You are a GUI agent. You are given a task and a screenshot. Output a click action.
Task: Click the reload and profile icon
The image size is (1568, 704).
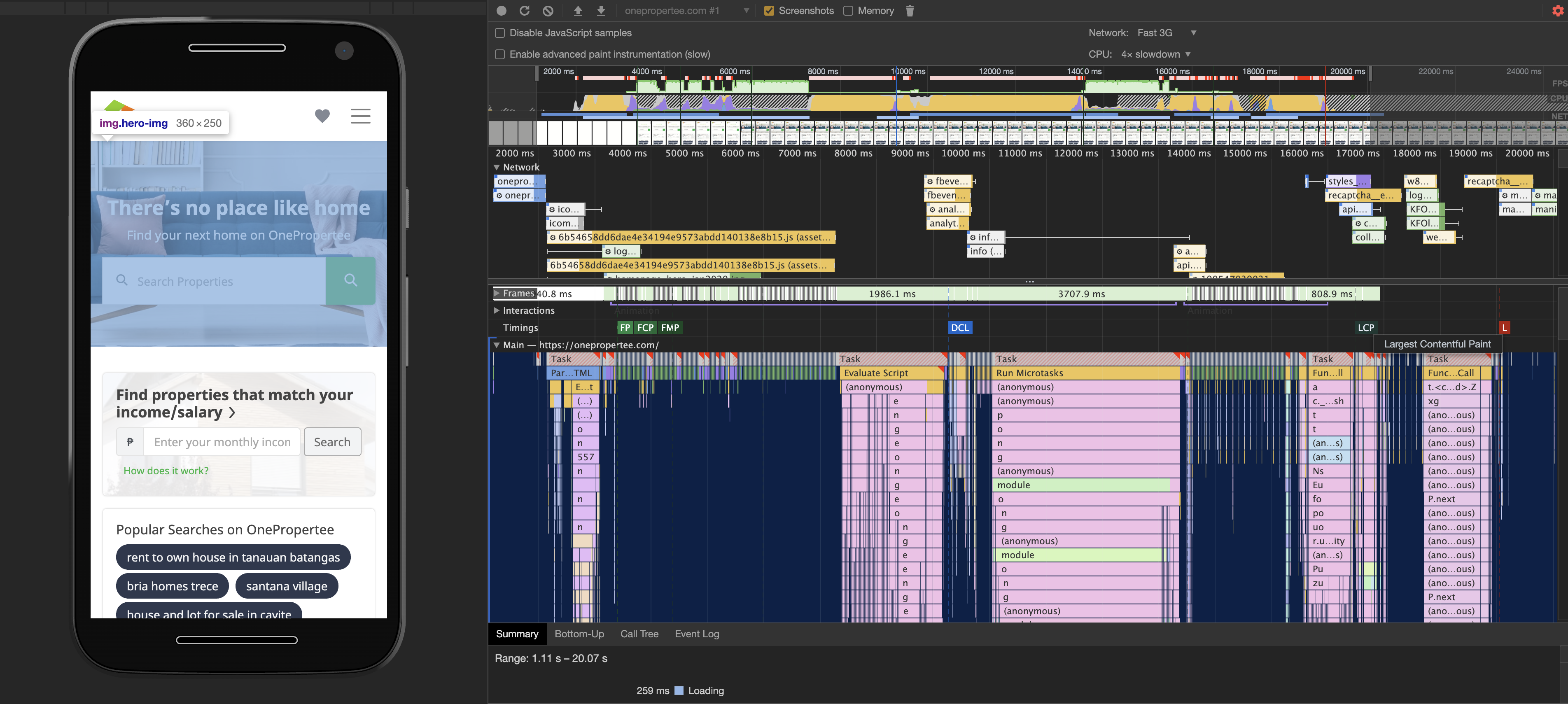coord(524,10)
